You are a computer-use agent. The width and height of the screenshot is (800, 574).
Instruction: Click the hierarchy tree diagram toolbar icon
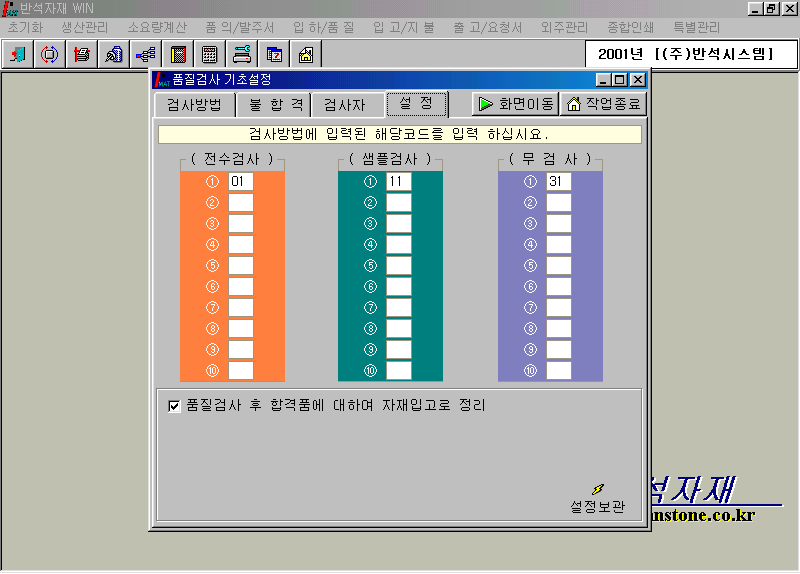[x=145, y=54]
